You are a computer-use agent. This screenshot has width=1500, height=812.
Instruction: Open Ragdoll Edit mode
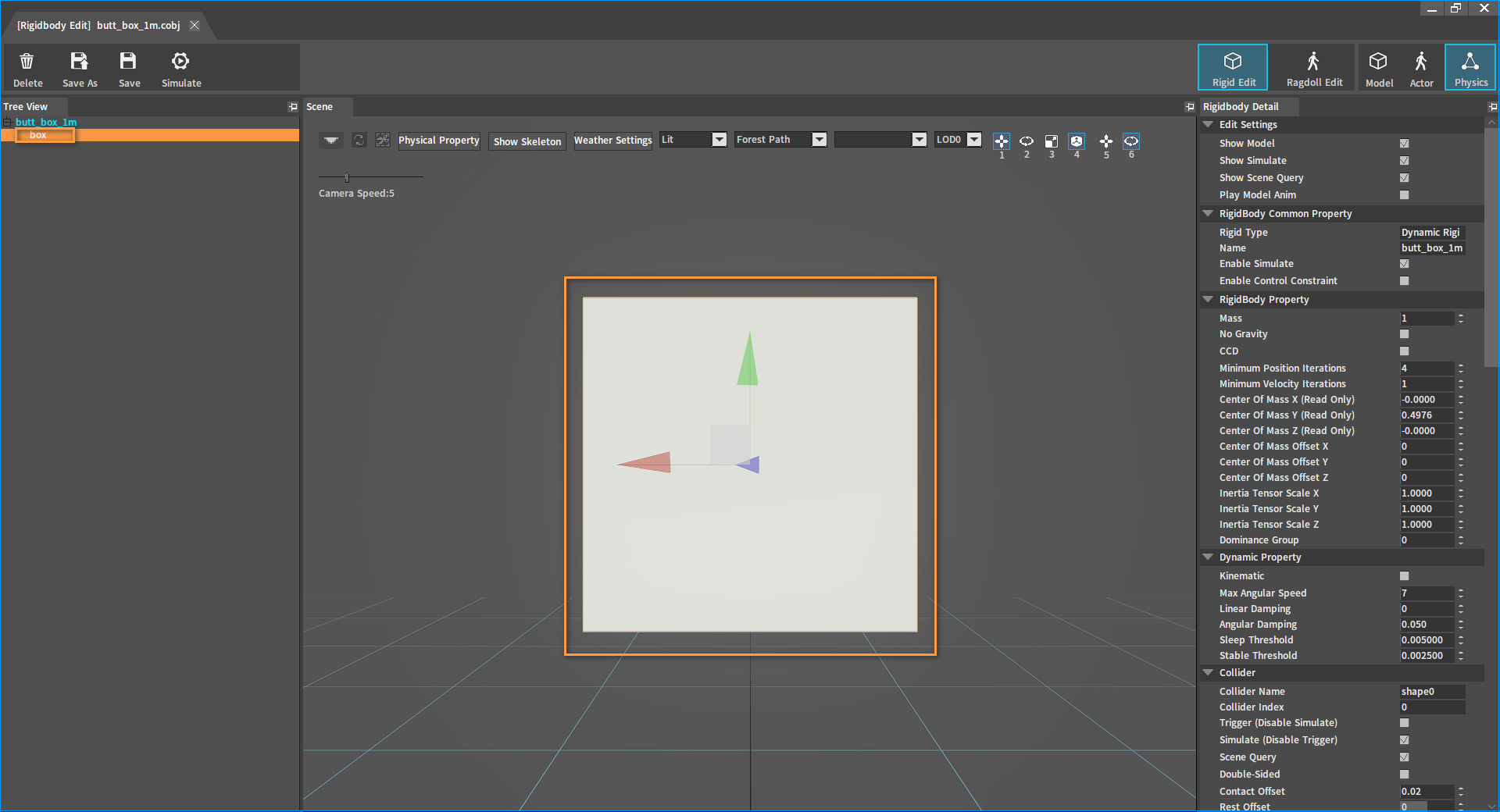pos(1314,67)
